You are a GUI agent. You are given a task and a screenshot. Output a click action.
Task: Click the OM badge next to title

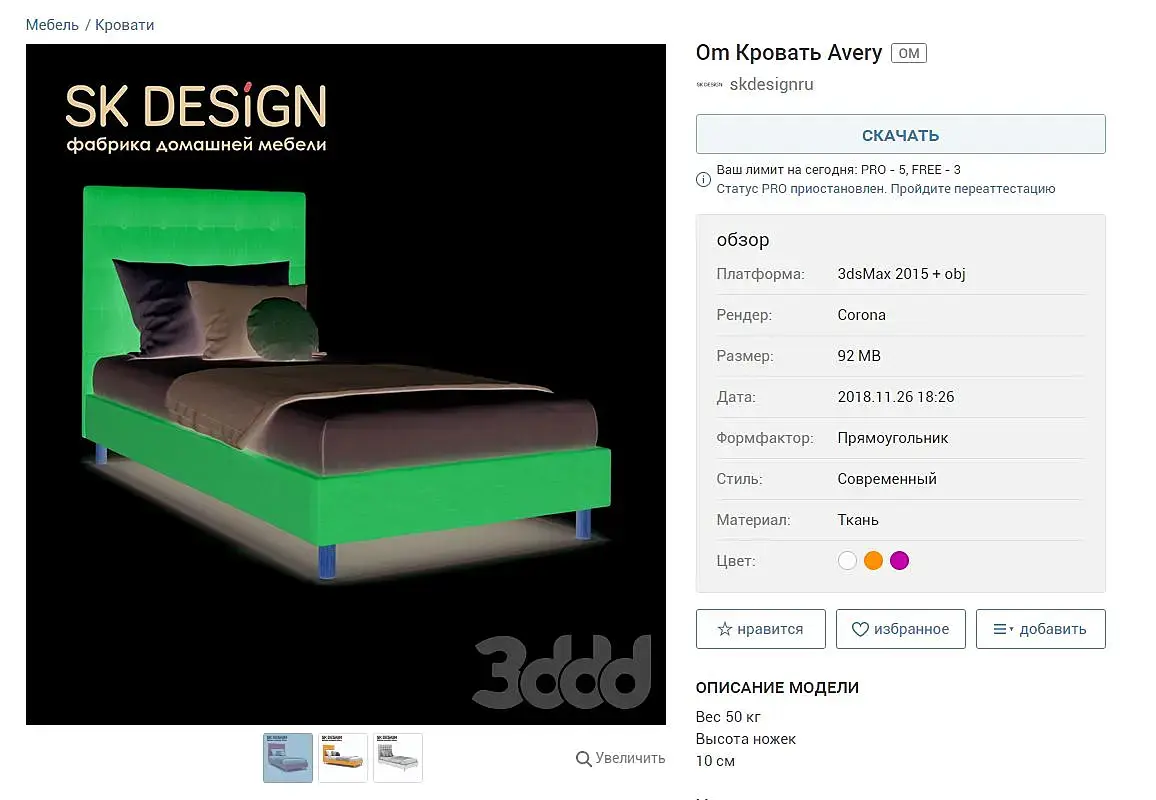click(x=908, y=53)
